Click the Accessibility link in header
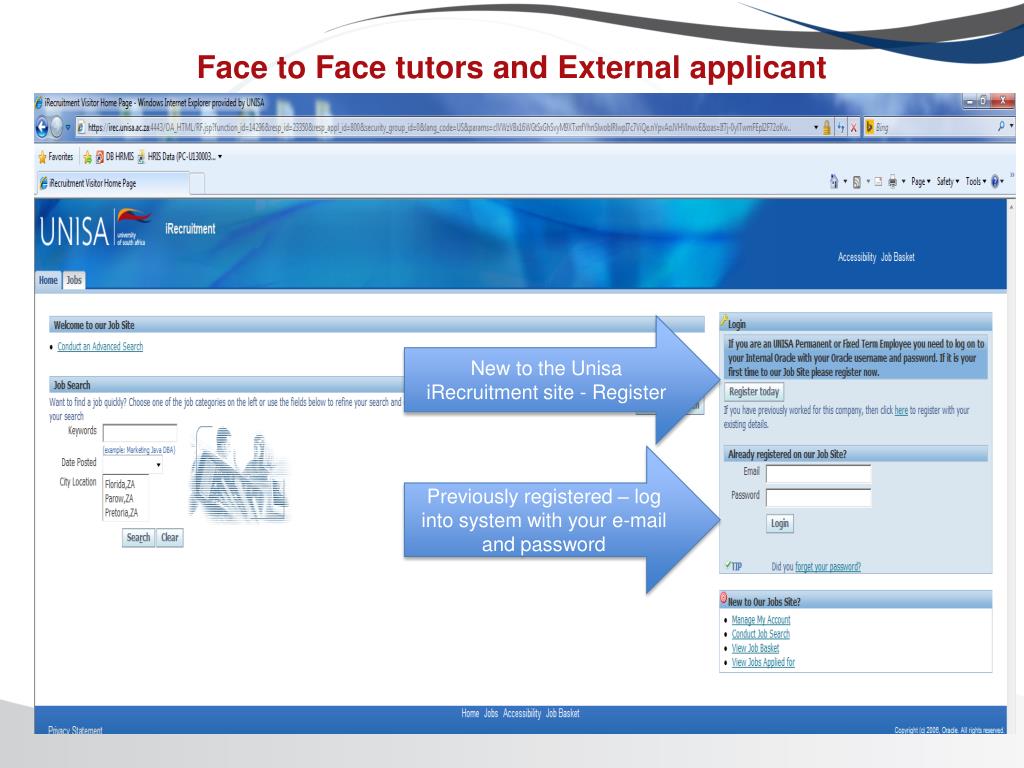Image resolution: width=1024 pixels, height=768 pixels. pyautogui.click(x=857, y=257)
